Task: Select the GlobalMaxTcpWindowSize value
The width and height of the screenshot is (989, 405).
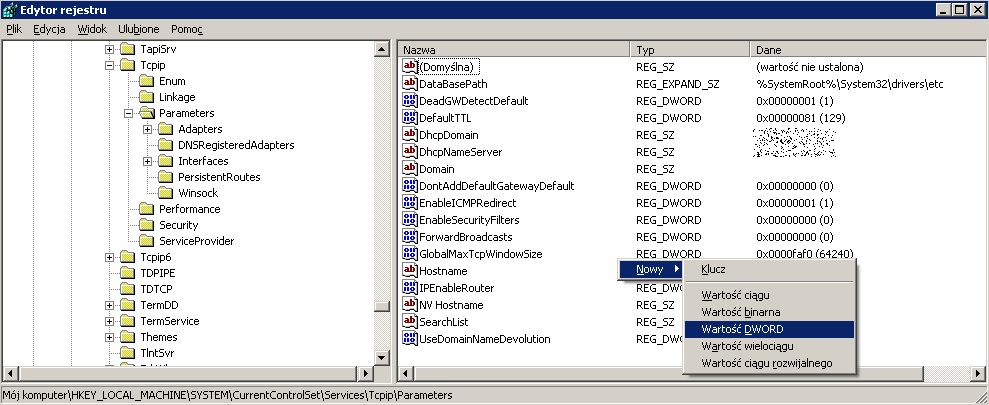Action: coord(480,254)
